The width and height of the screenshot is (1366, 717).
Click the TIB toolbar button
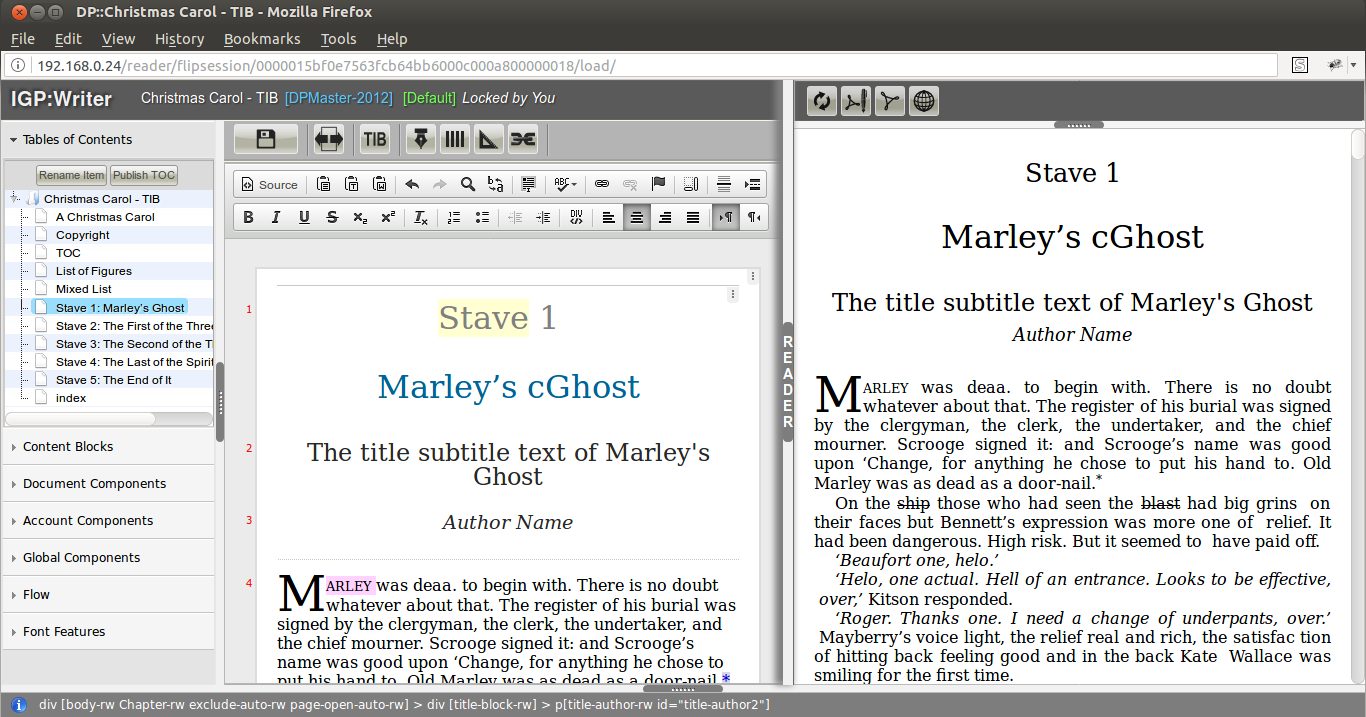point(375,139)
